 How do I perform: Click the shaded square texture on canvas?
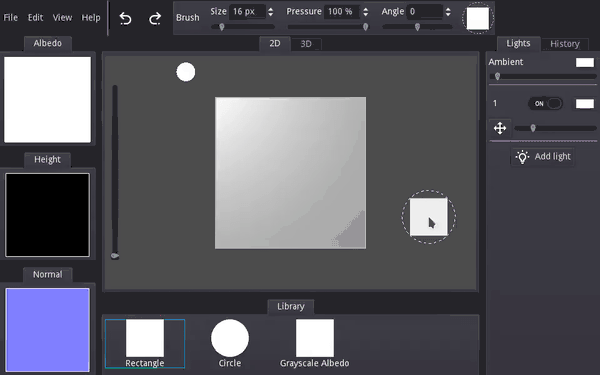tap(290, 173)
